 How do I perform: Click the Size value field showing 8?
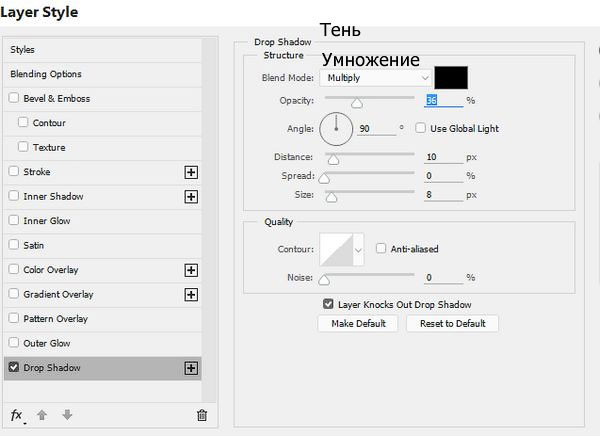(x=443, y=195)
